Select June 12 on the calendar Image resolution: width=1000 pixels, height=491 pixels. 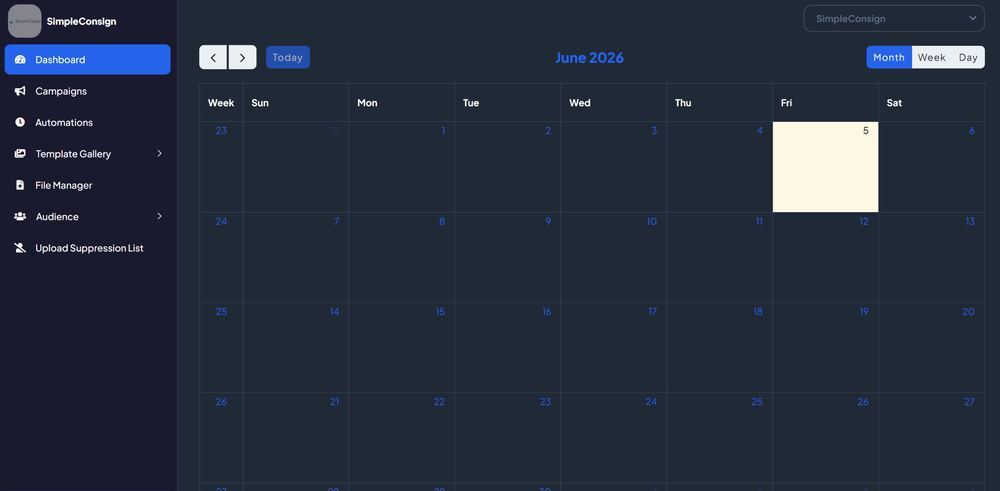tap(825, 258)
